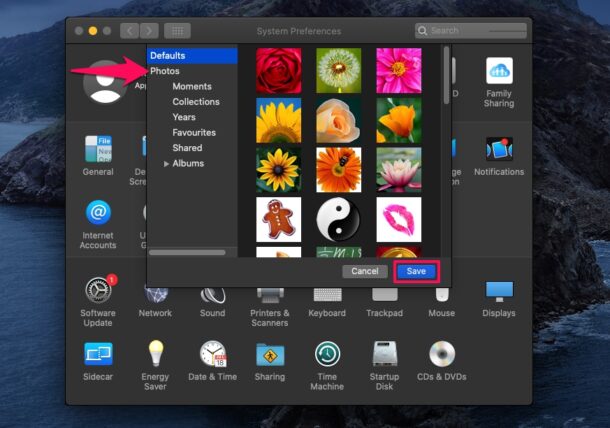Choose the red rose picture
Screen dimensions: 610x428
279,71
